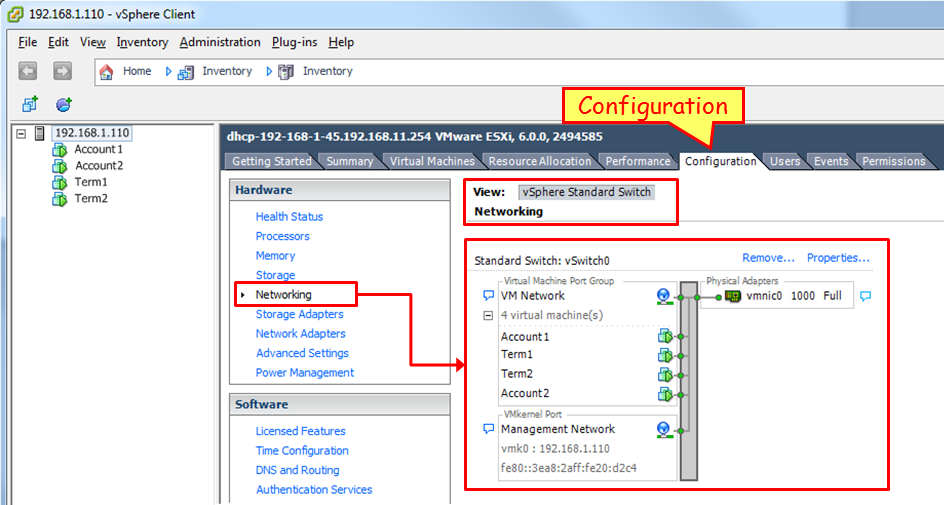Click the new virtual machine toolbar icon
Image resolution: width=944 pixels, height=505 pixels.
point(30,104)
